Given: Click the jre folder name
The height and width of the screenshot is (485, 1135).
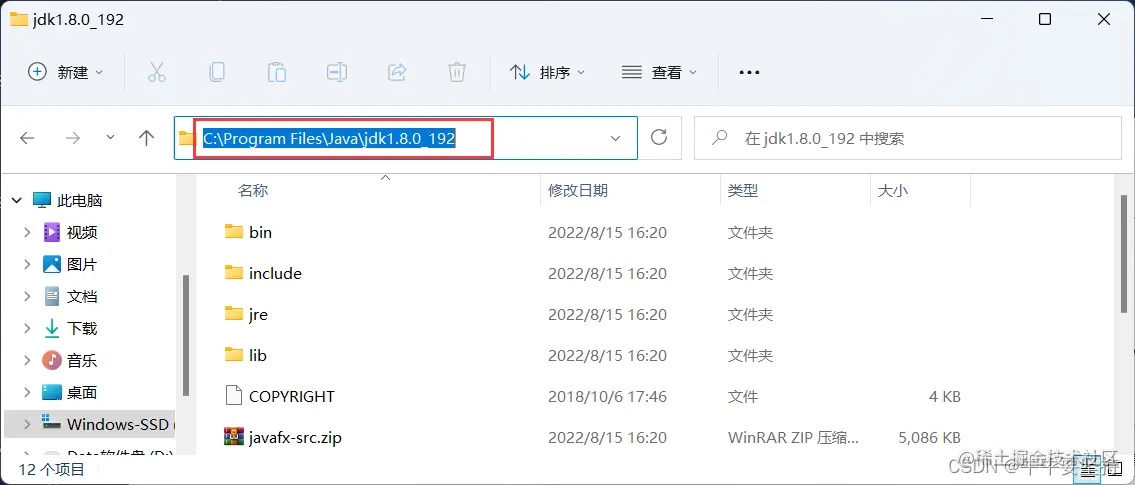Looking at the screenshot, I should [x=258, y=315].
